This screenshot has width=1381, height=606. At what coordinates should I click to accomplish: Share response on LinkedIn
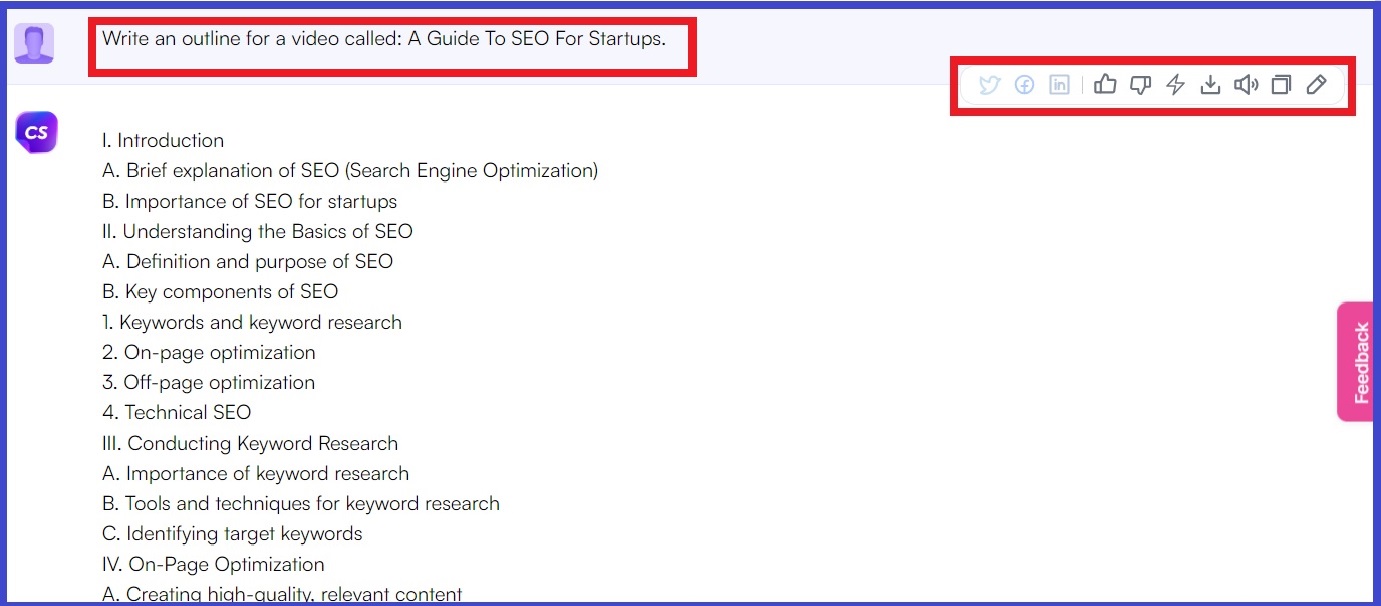[1059, 85]
